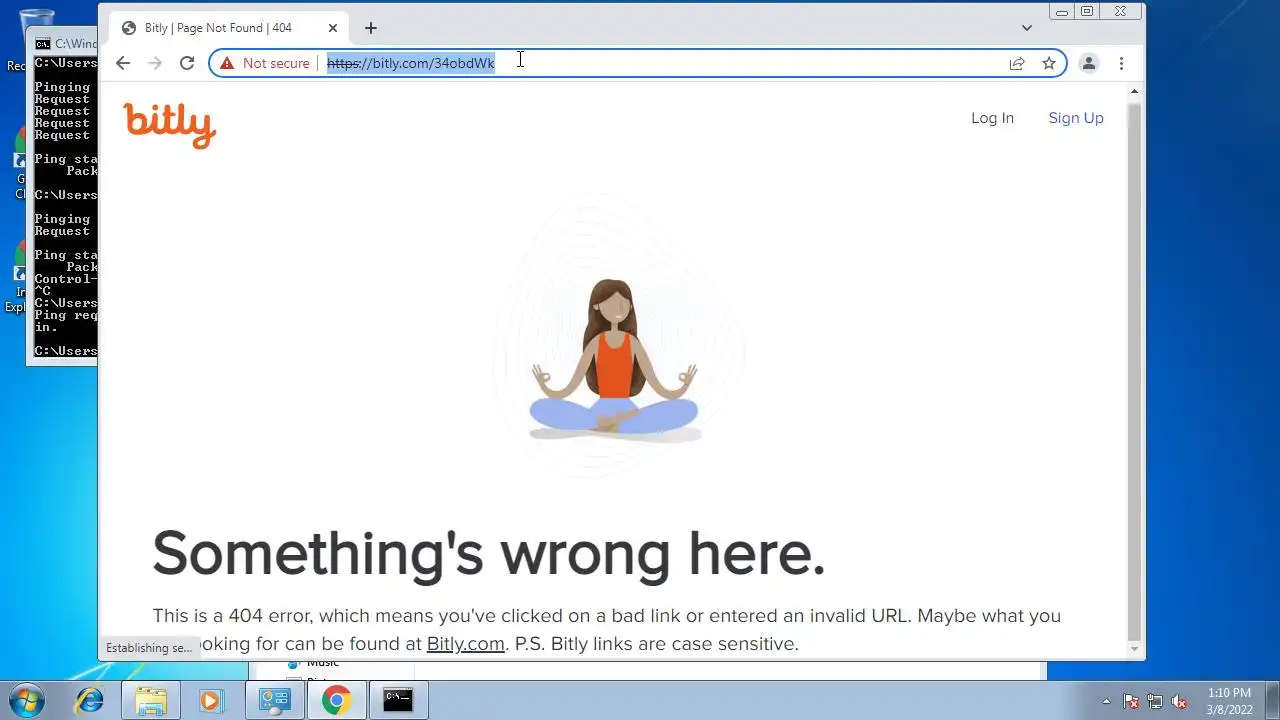Viewport: 1280px width, 720px height.
Task: Minimize the Chrome window
Action: pyautogui.click(x=1062, y=12)
